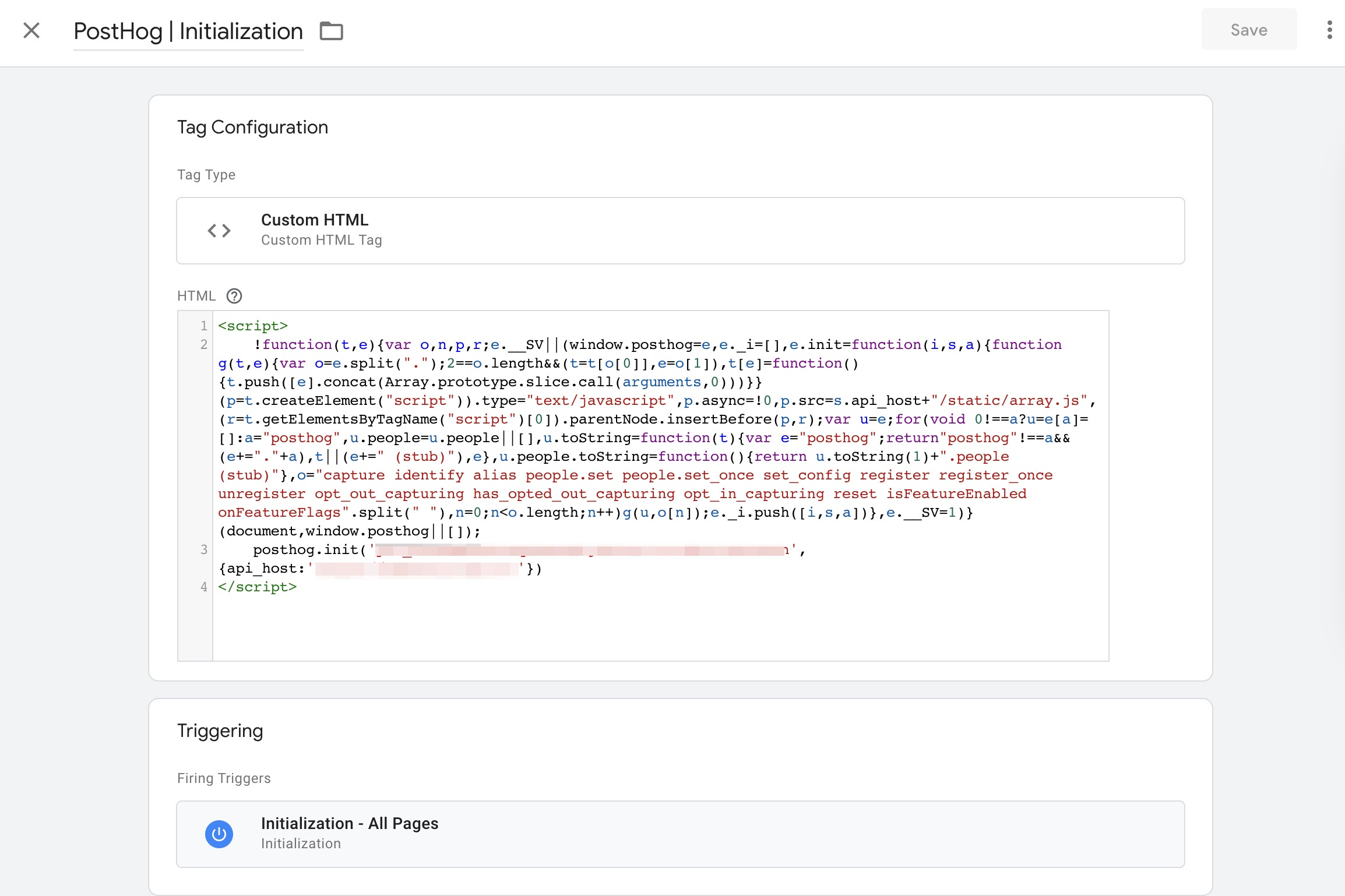Open the HTML help question mark icon
Image resolution: width=1345 pixels, height=896 pixels.
pyautogui.click(x=234, y=296)
